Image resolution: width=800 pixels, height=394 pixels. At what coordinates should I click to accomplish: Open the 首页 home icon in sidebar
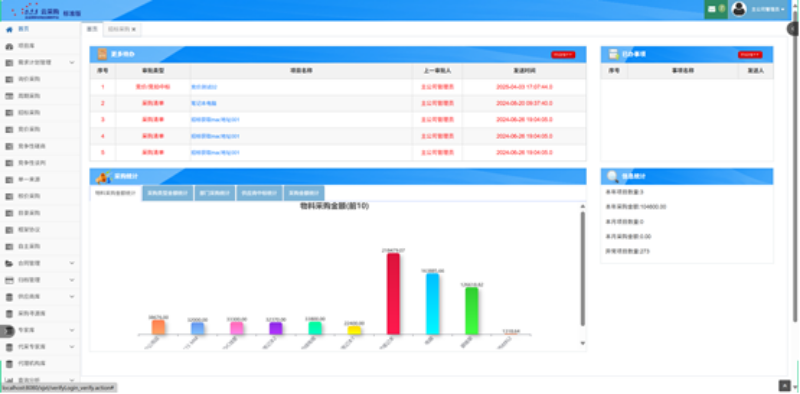[9, 30]
